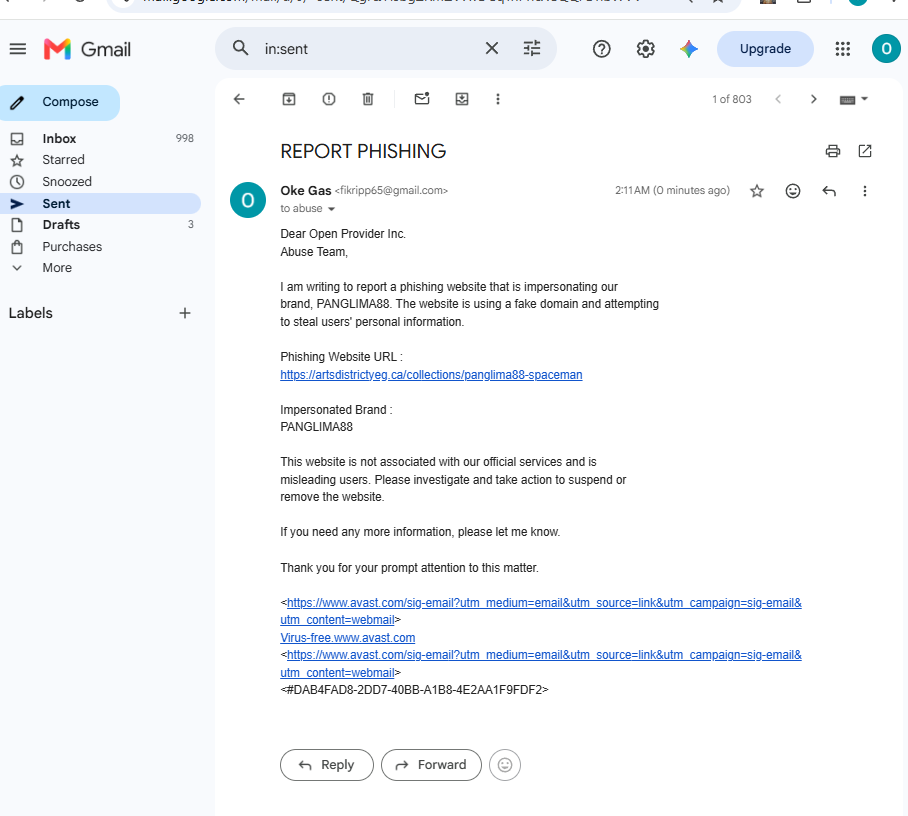Mark the email as unread
This screenshot has width=908, height=816.
tap(422, 98)
